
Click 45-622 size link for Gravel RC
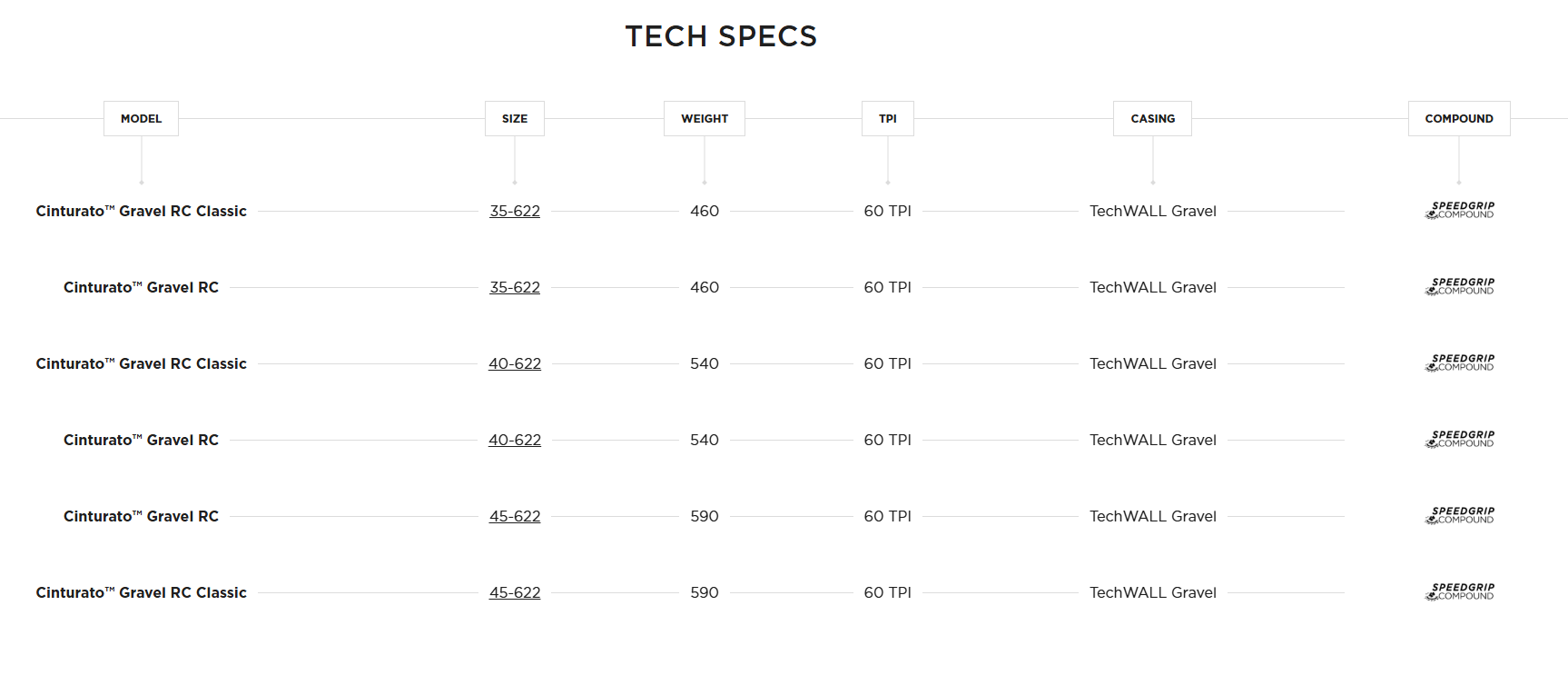click(515, 516)
